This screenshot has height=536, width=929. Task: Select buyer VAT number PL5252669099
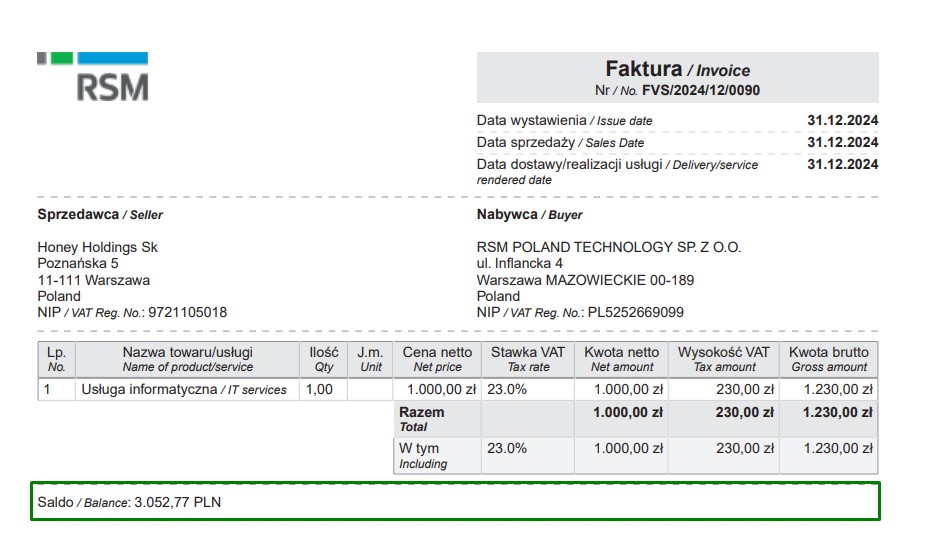(x=635, y=313)
